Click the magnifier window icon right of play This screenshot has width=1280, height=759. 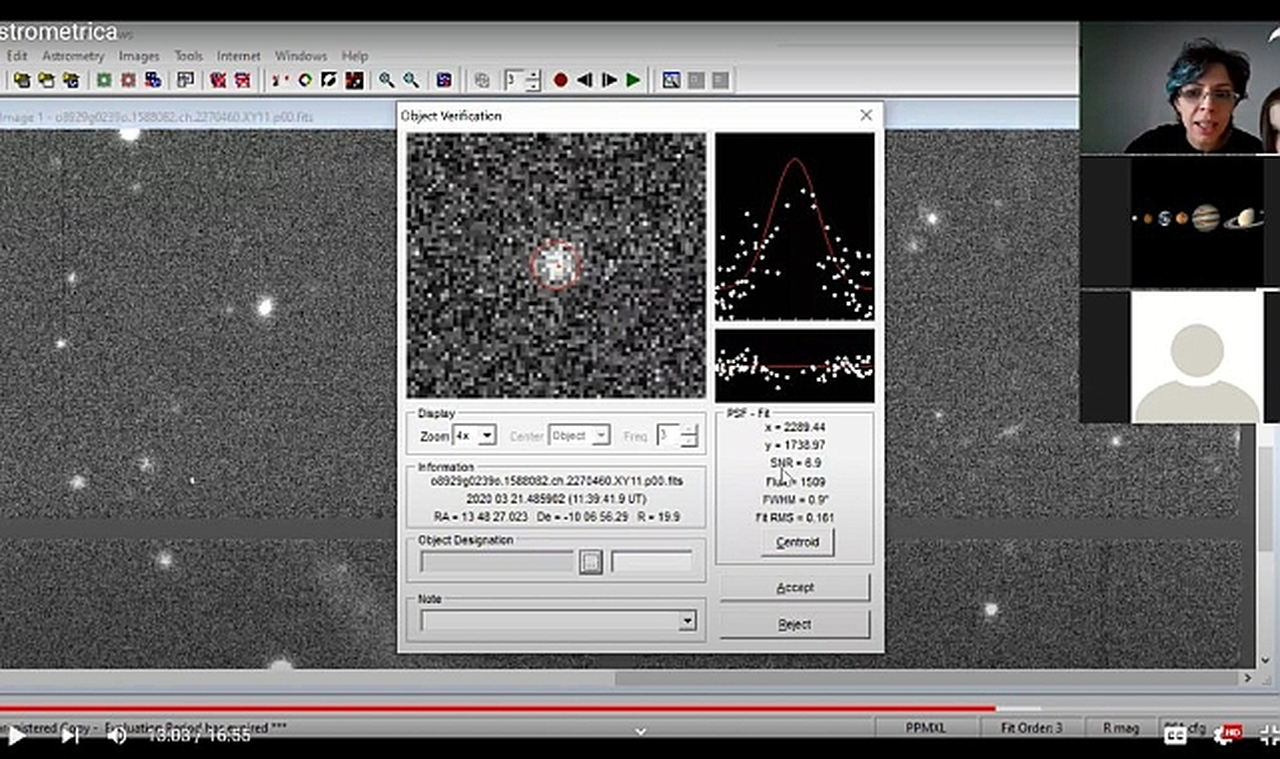coord(671,80)
